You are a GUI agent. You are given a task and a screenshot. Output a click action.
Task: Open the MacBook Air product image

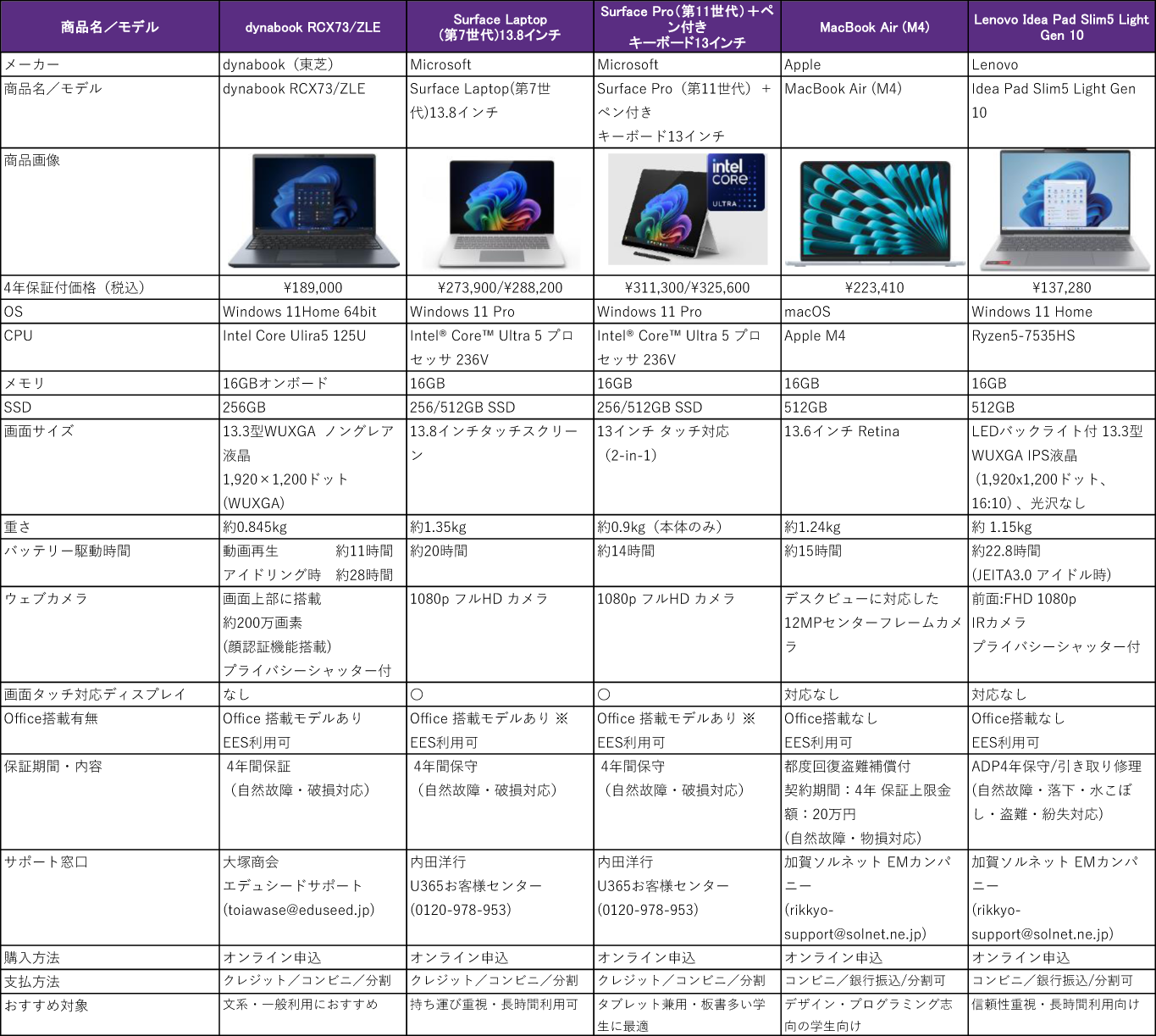pos(875,213)
